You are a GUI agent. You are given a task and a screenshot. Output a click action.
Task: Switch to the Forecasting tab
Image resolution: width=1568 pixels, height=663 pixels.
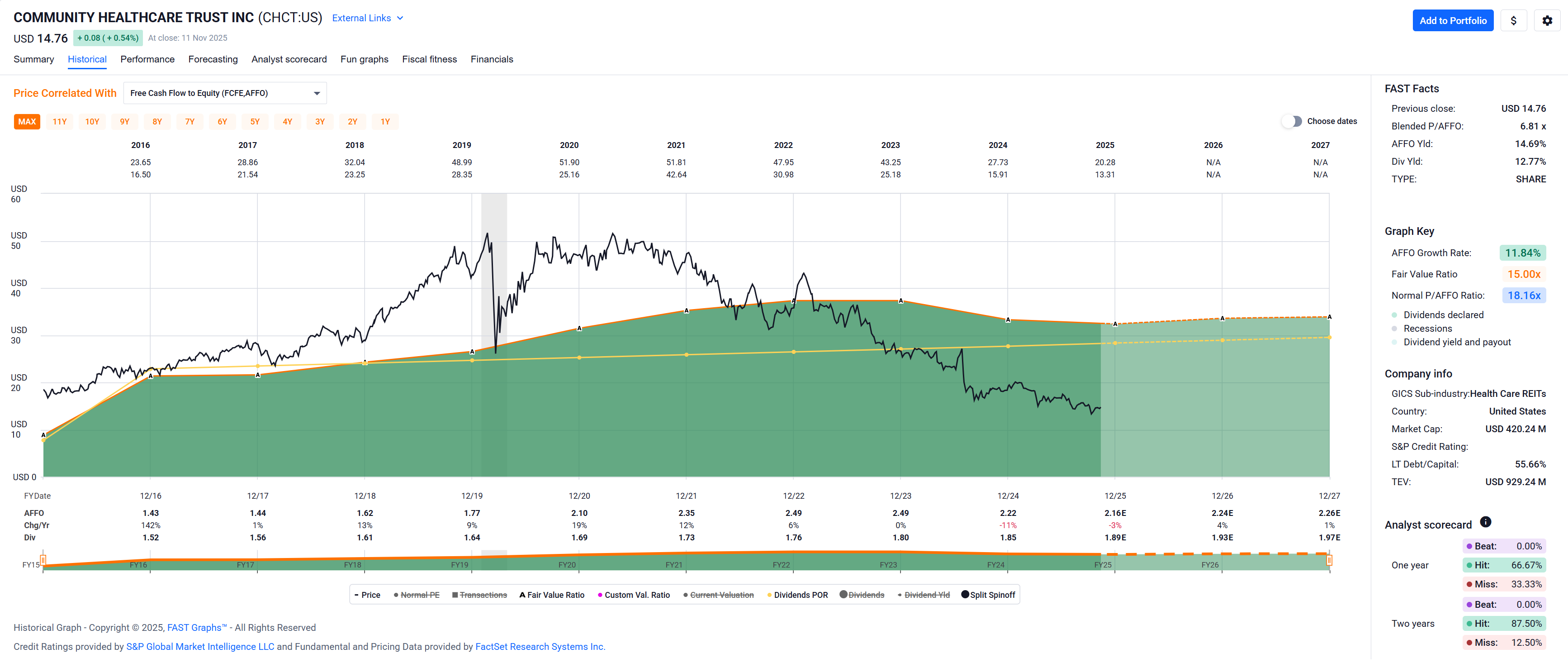[213, 59]
